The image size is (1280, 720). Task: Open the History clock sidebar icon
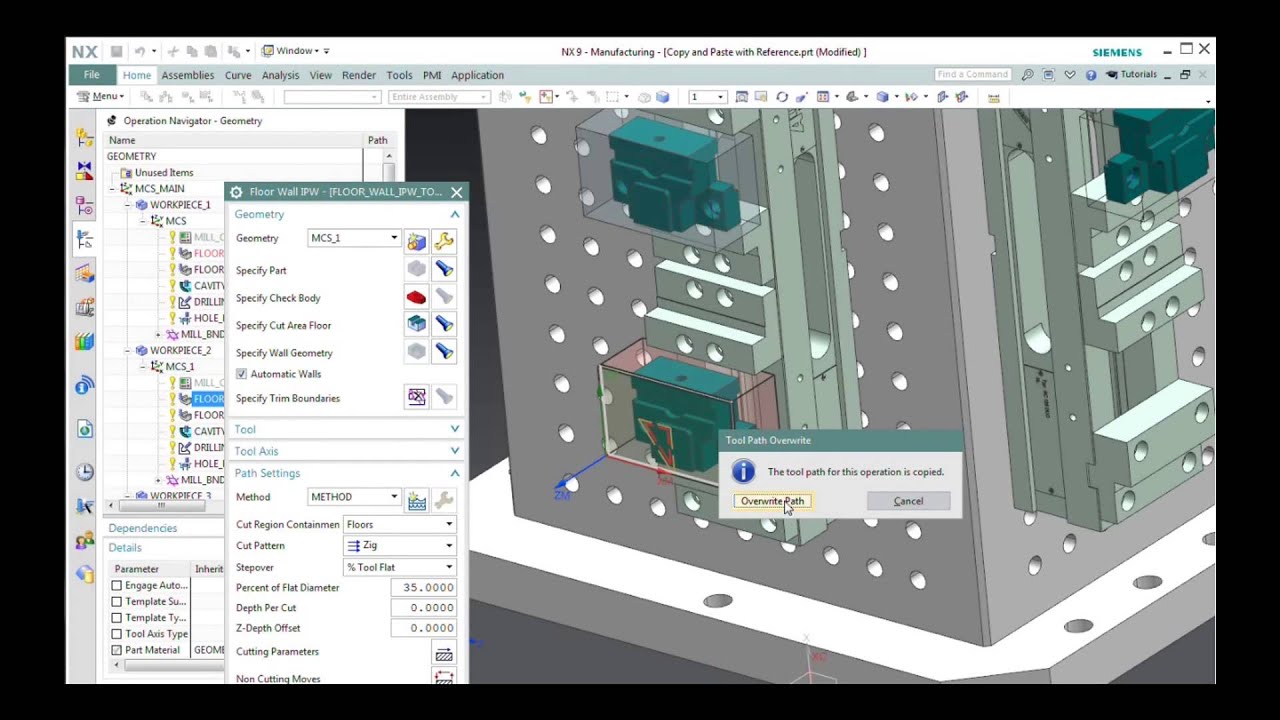click(x=84, y=472)
